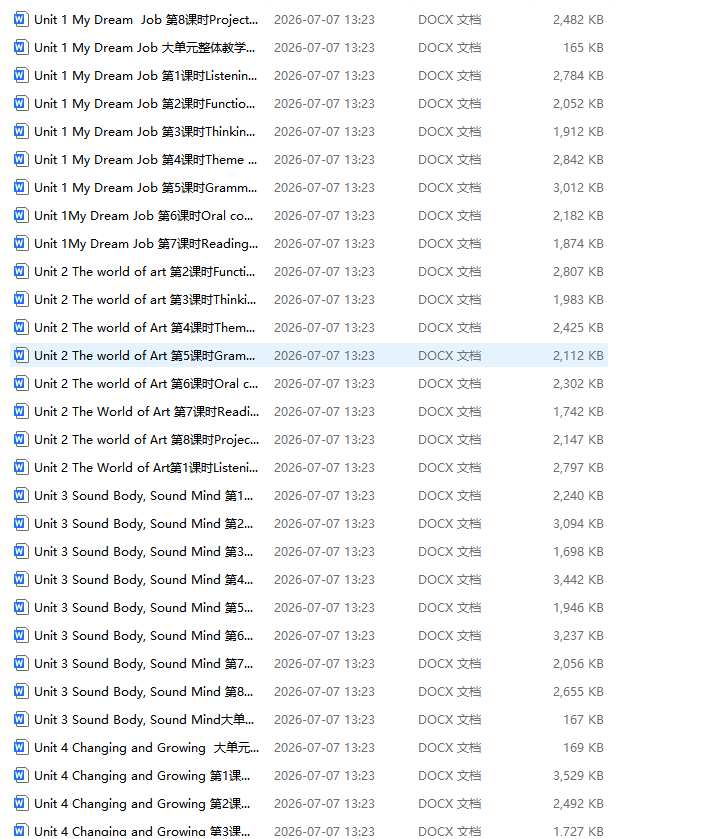
Task: Click the Word icon of Unit 1 第8课时 Project file
Action: [x=20, y=20]
